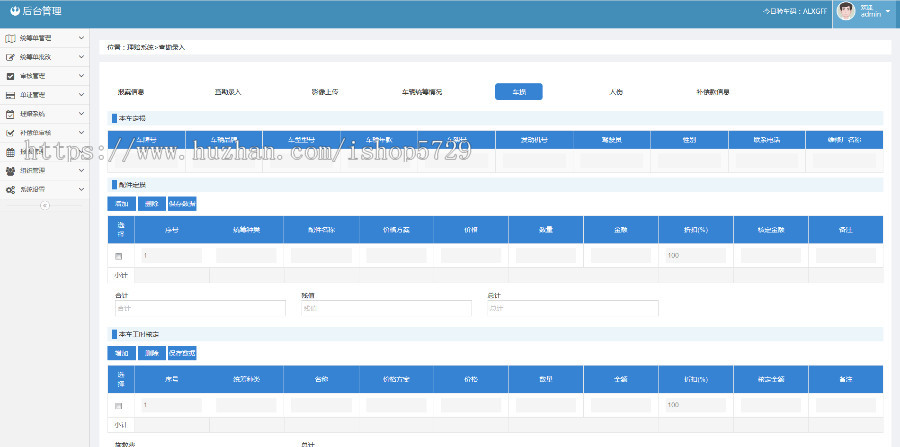Click the breadcrumb location text
Screen dimensions: 900x447
pyautogui.click(x=146, y=47)
